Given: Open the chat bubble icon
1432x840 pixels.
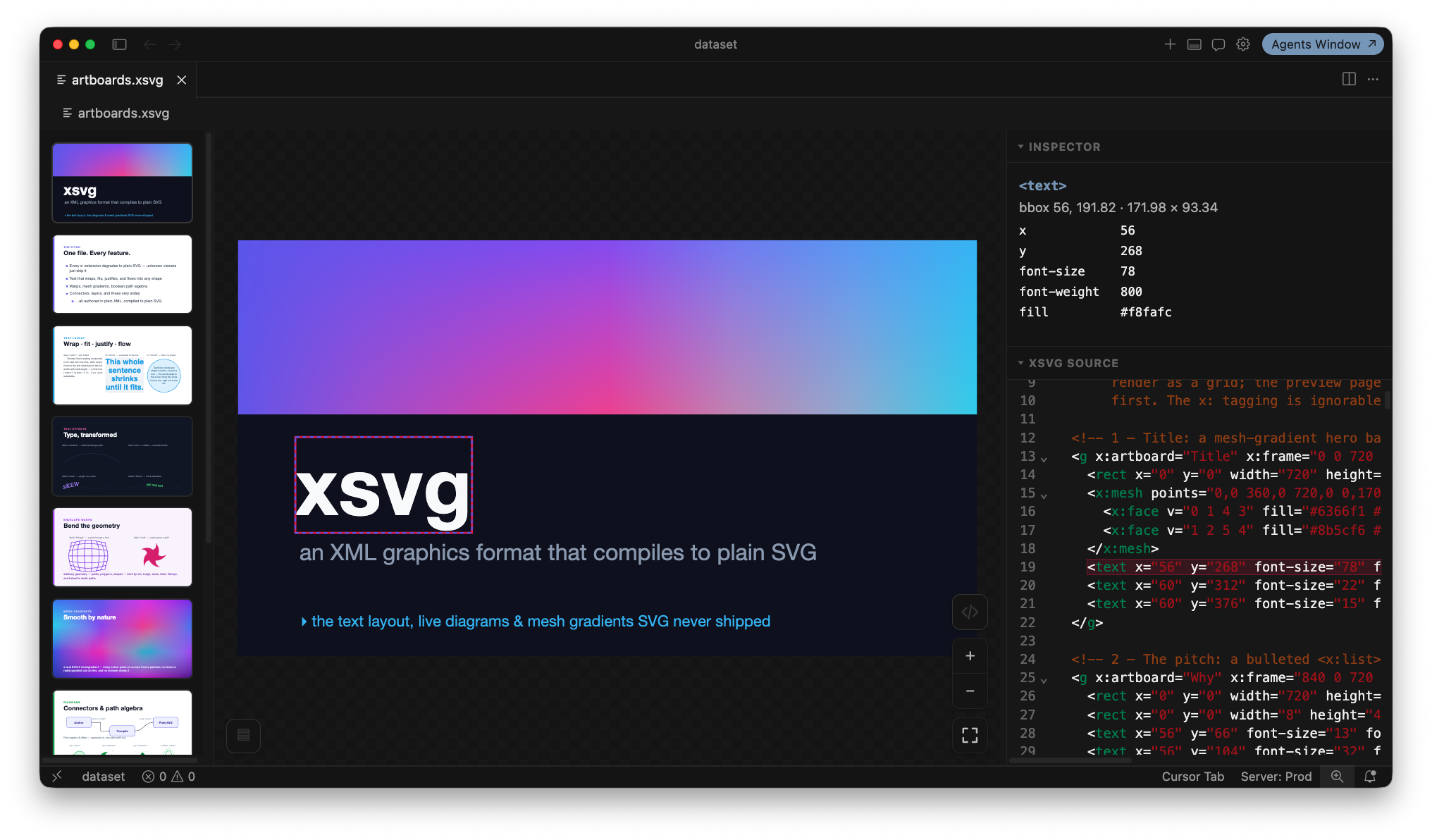Looking at the screenshot, I should [1218, 44].
